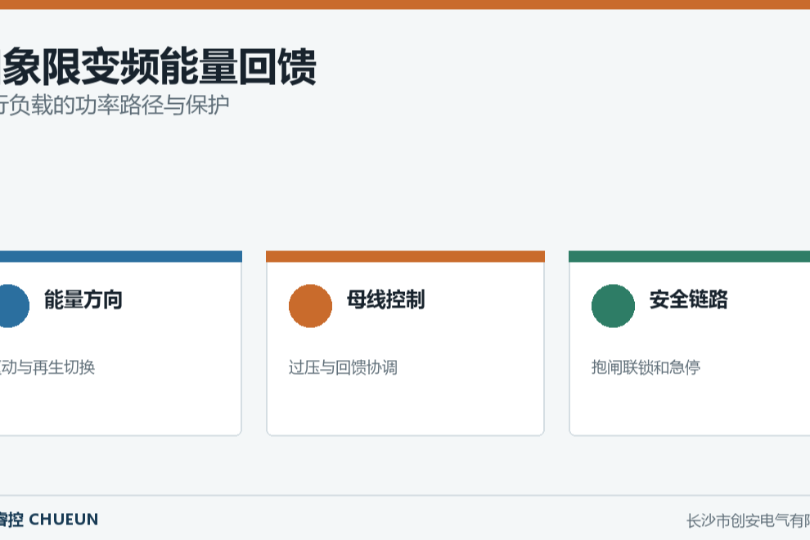The image size is (810, 540).
Task: Click the 长沙市创安电气 company name footer
Action: [748, 521]
